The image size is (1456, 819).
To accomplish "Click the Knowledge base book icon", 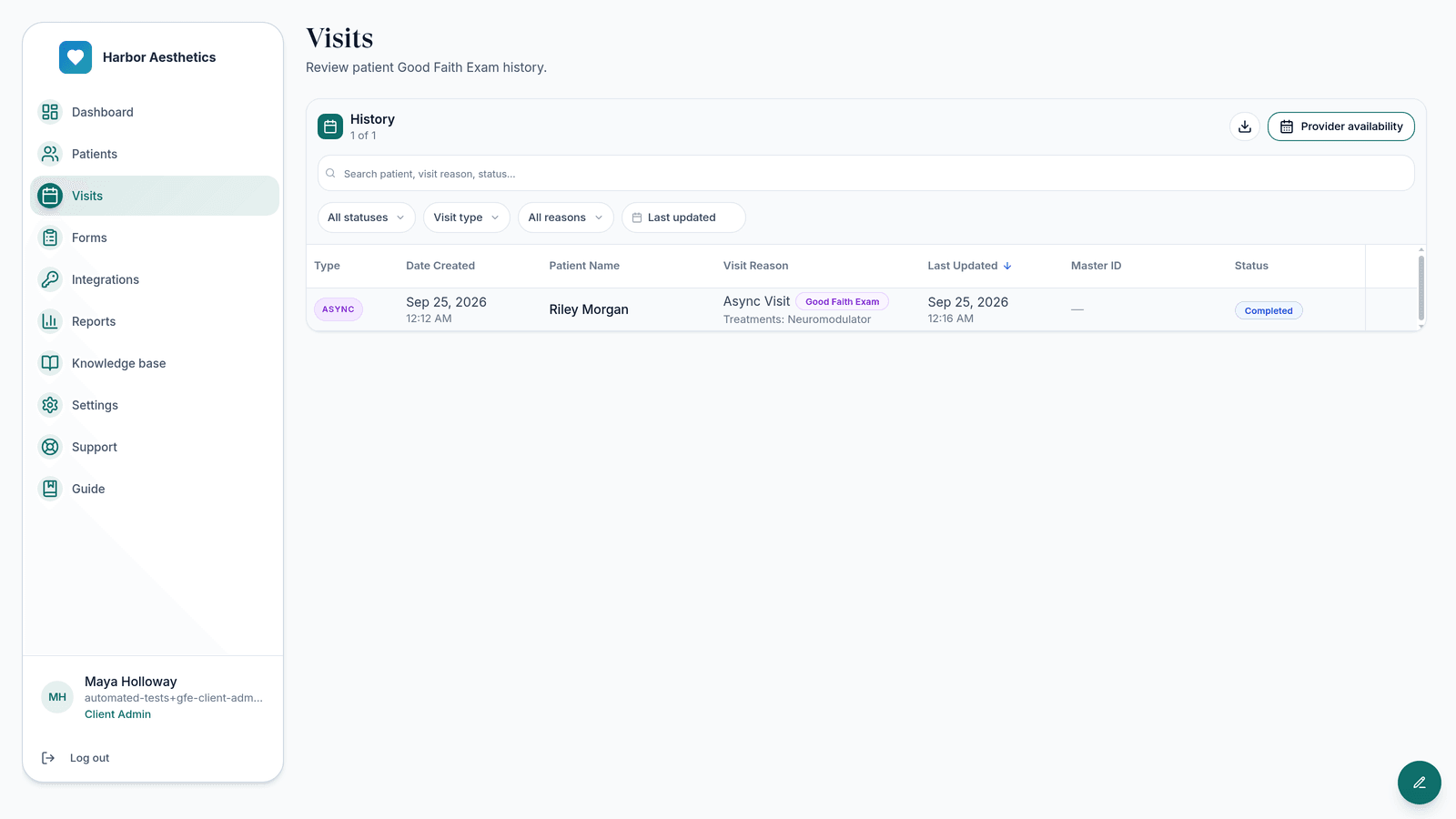I will tap(50, 363).
